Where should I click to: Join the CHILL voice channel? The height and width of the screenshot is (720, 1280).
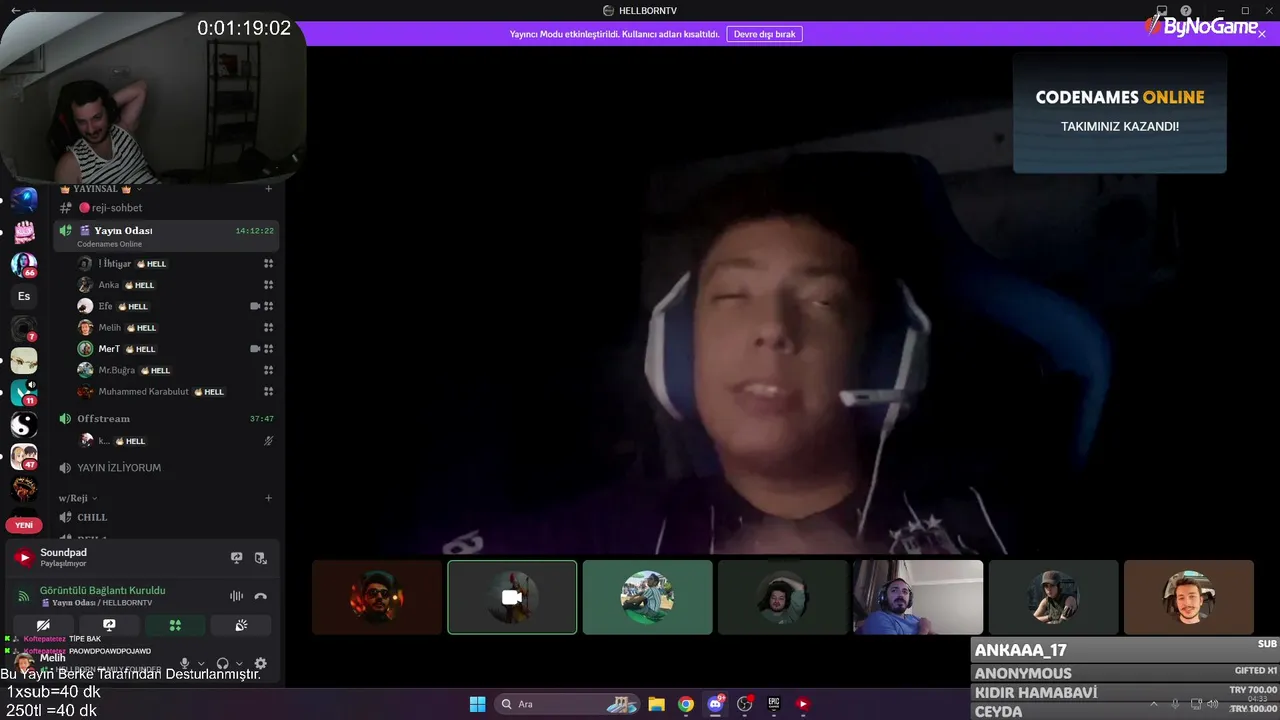point(166,517)
